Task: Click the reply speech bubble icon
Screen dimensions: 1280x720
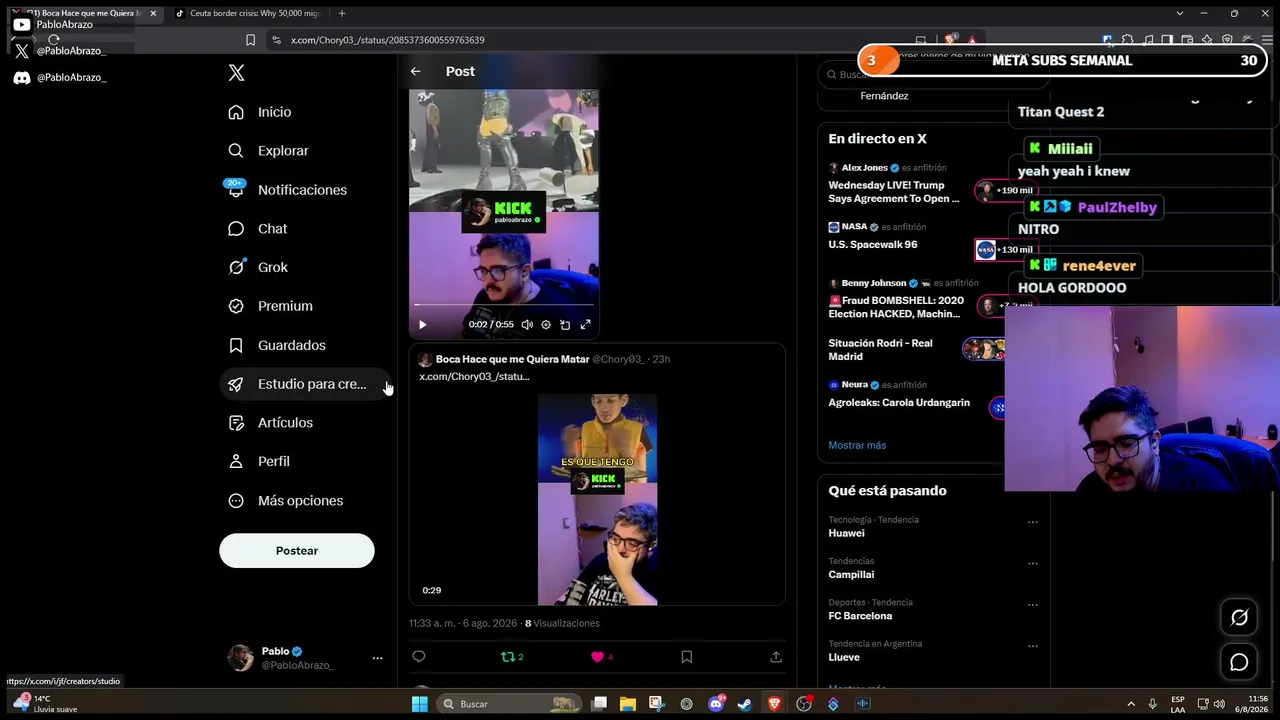Action: coord(419,657)
